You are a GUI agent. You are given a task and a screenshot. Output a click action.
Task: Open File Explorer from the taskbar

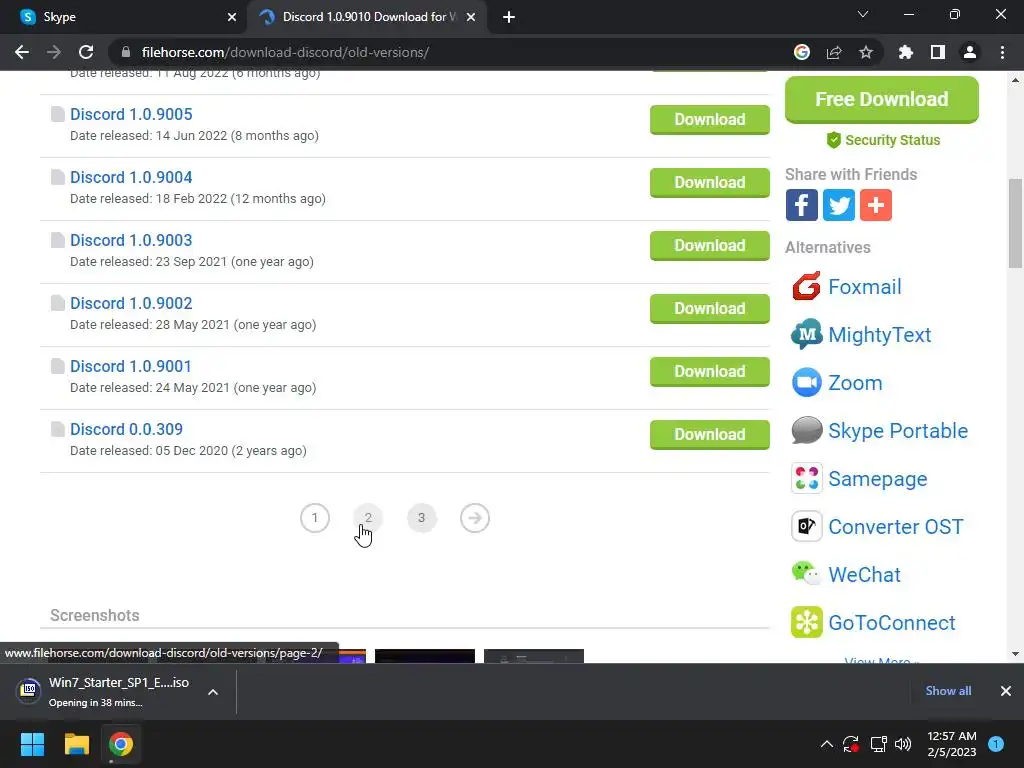pos(76,744)
